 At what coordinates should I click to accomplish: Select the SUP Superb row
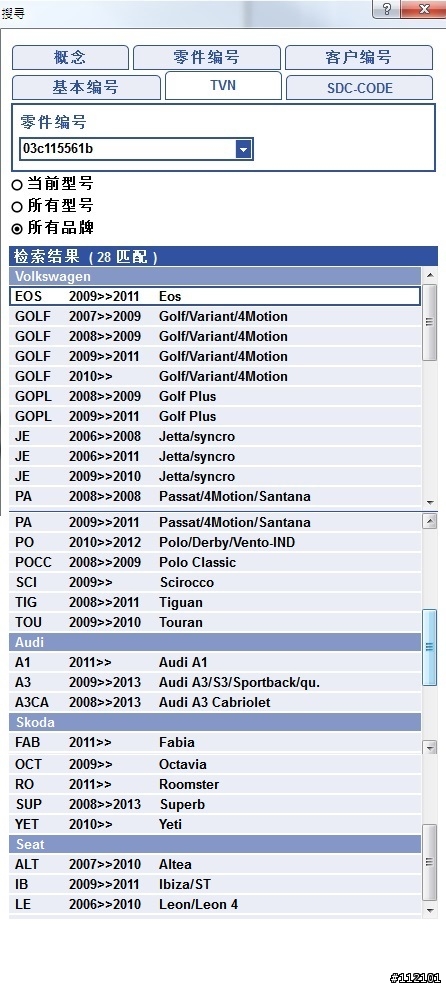tap(215, 804)
